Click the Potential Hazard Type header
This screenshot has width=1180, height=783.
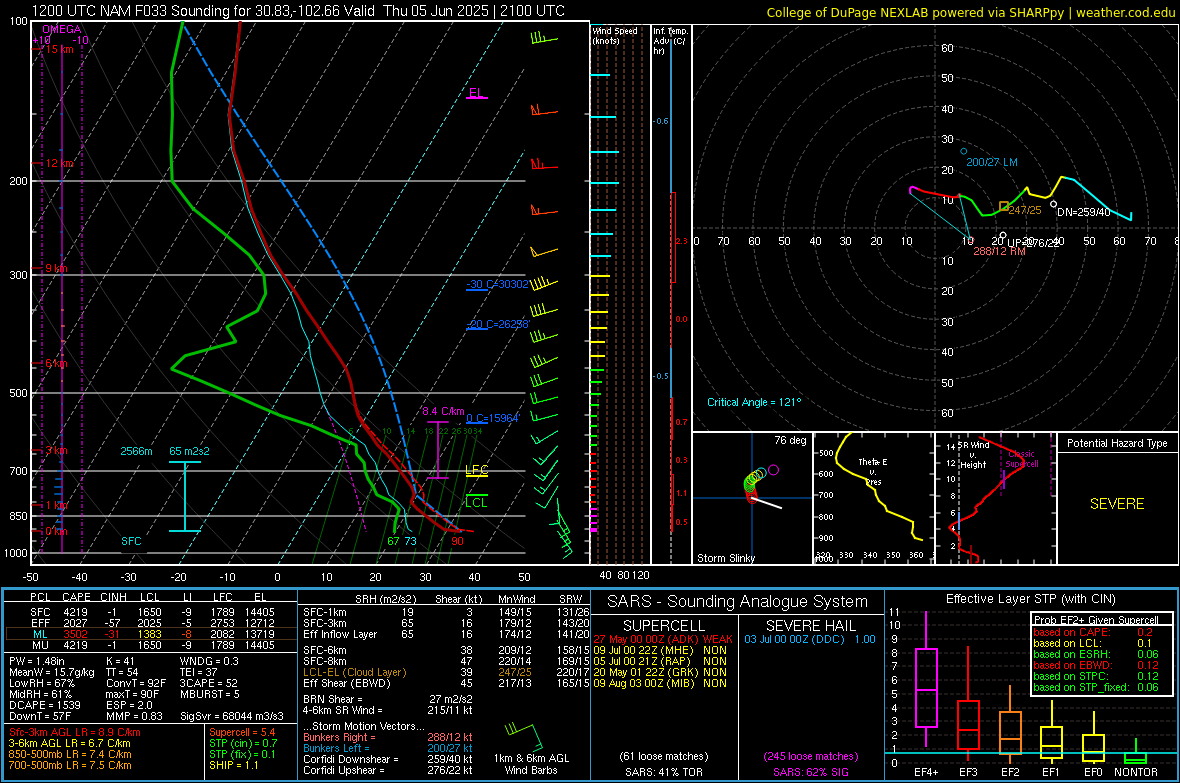coord(1117,443)
